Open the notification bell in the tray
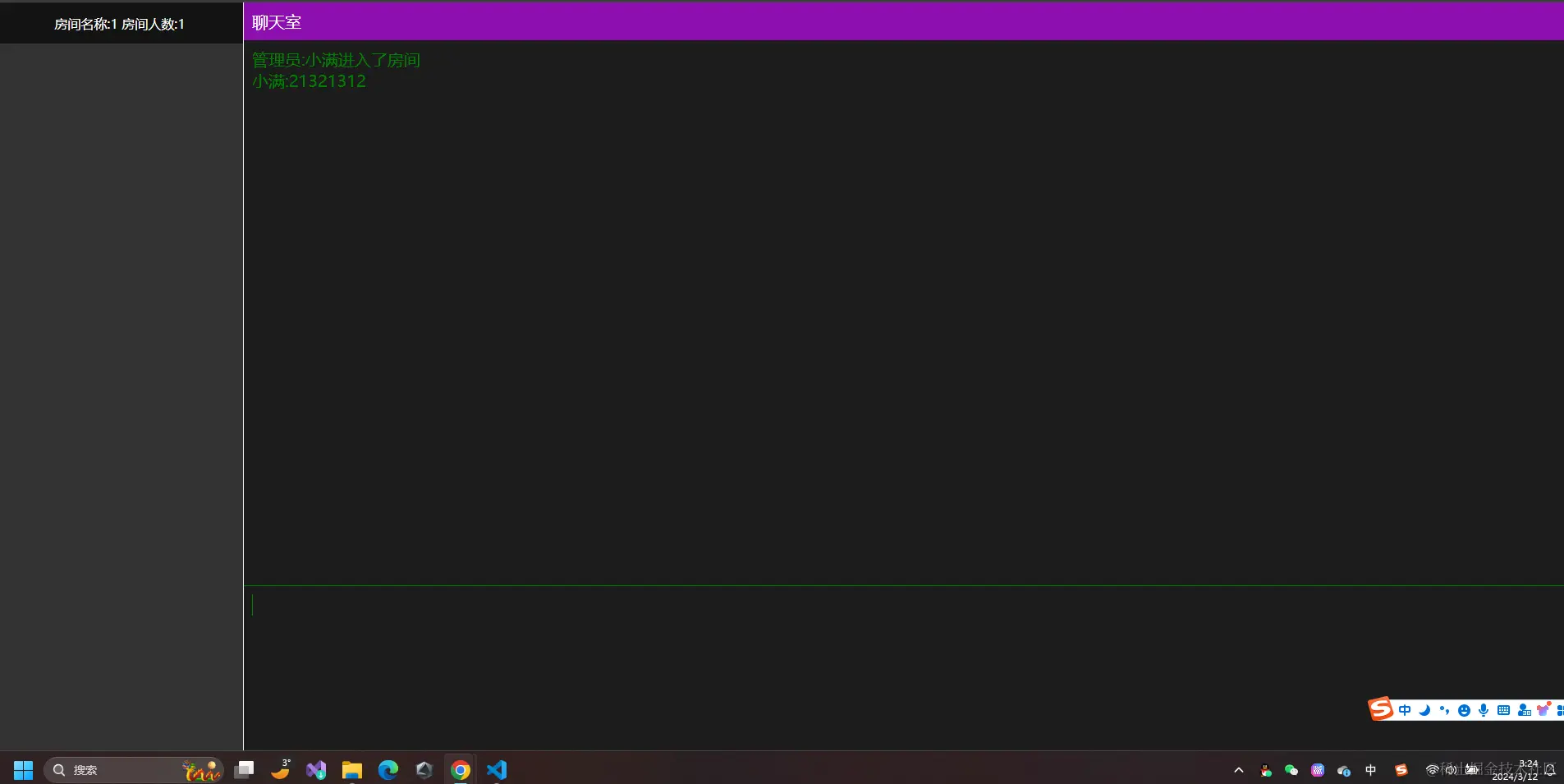The image size is (1564, 784). pos(1550,770)
